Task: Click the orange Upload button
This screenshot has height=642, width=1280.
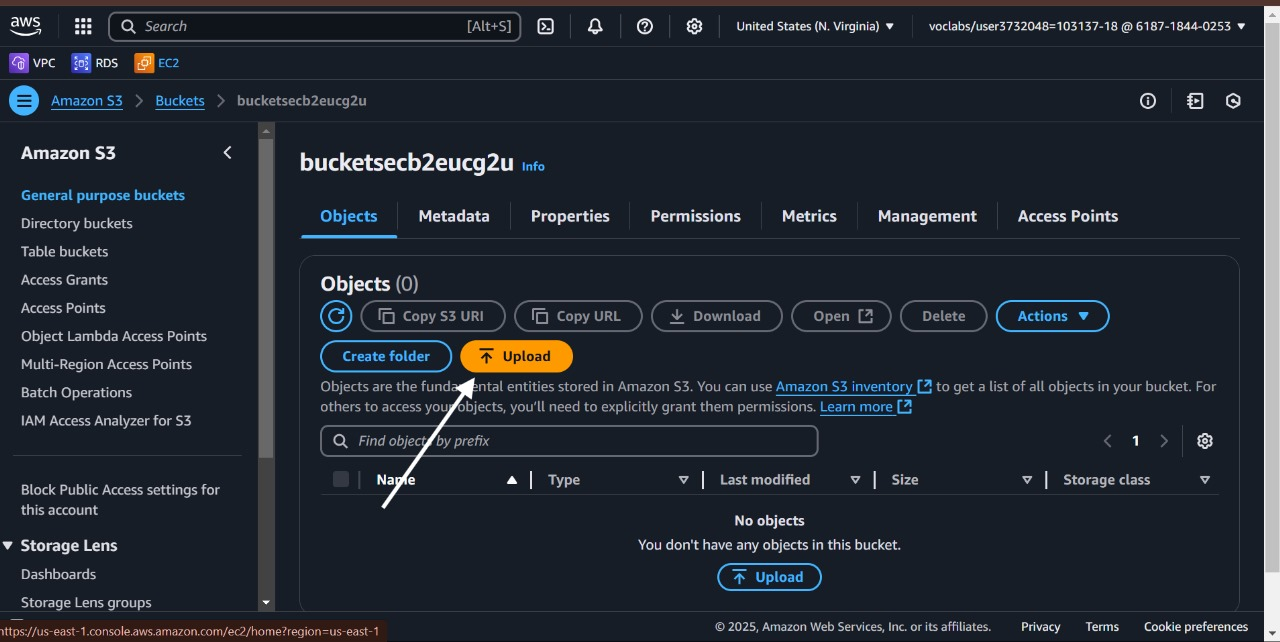Action: 516,356
